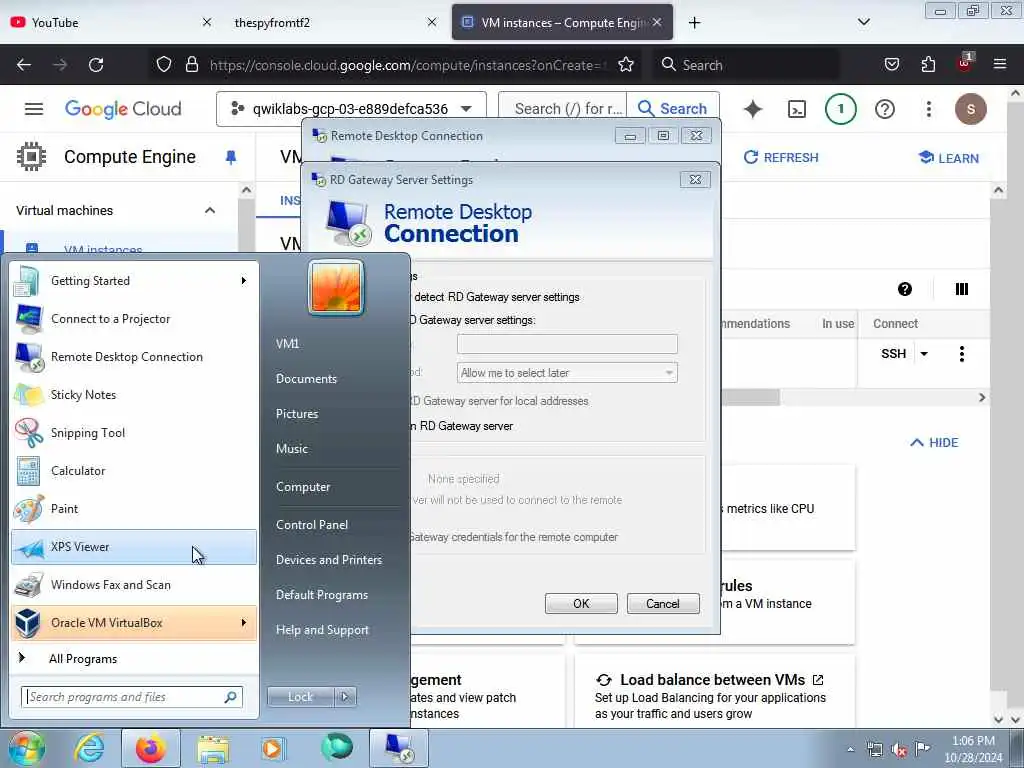
Task: Click HIDE to collapse related actions
Action: click(x=934, y=443)
